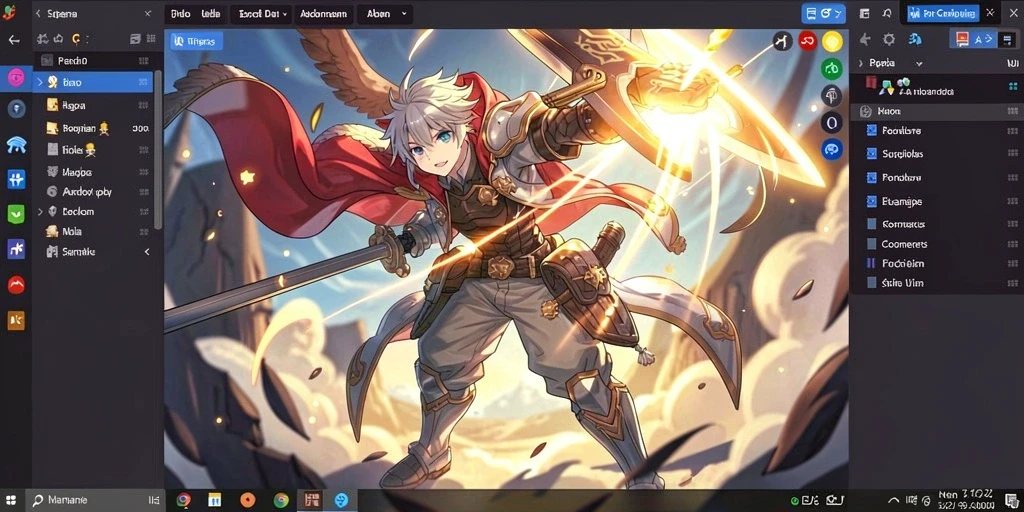This screenshot has height=512, width=1024.
Task: Click the Tihgras chip on canvas
Action: pyautogui.click(x=197, y=41)
